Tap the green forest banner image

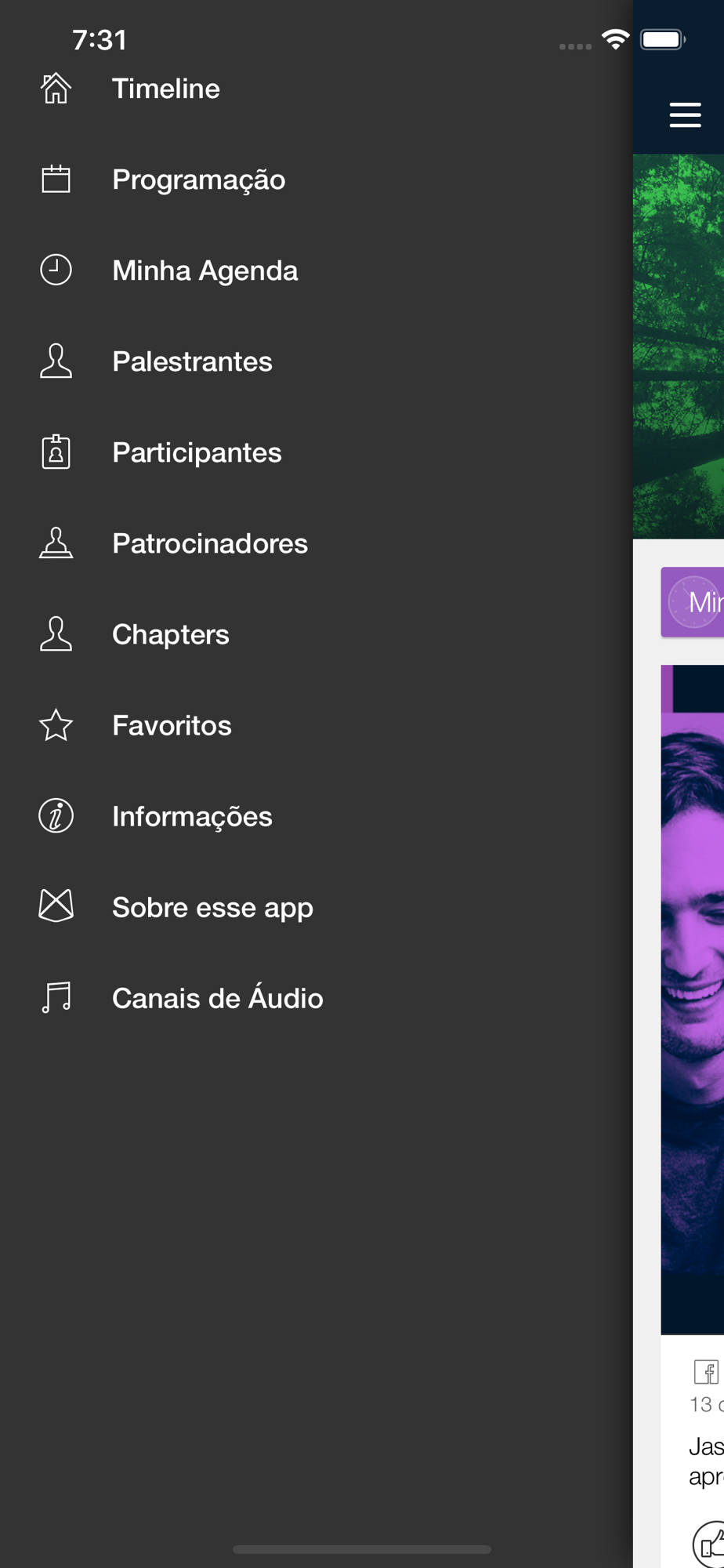tap(679, 346)
